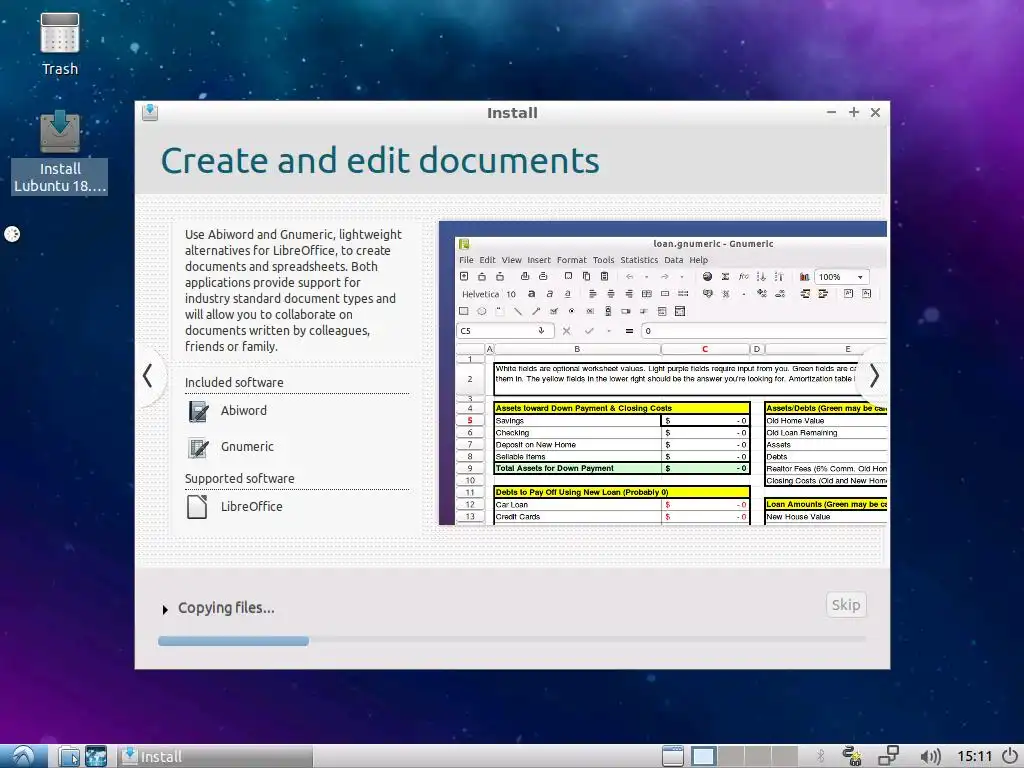The height and width of the screenshot is (768, 1024).
Task: Click the "LibreOffice" label under Supported software
Action: pyautogui.click(x=251, y=506)
